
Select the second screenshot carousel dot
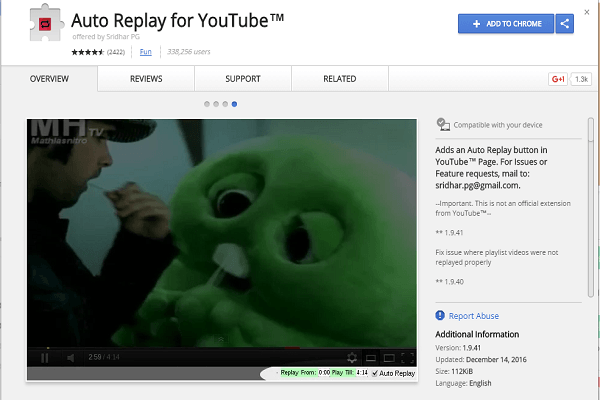pos(216,104)
